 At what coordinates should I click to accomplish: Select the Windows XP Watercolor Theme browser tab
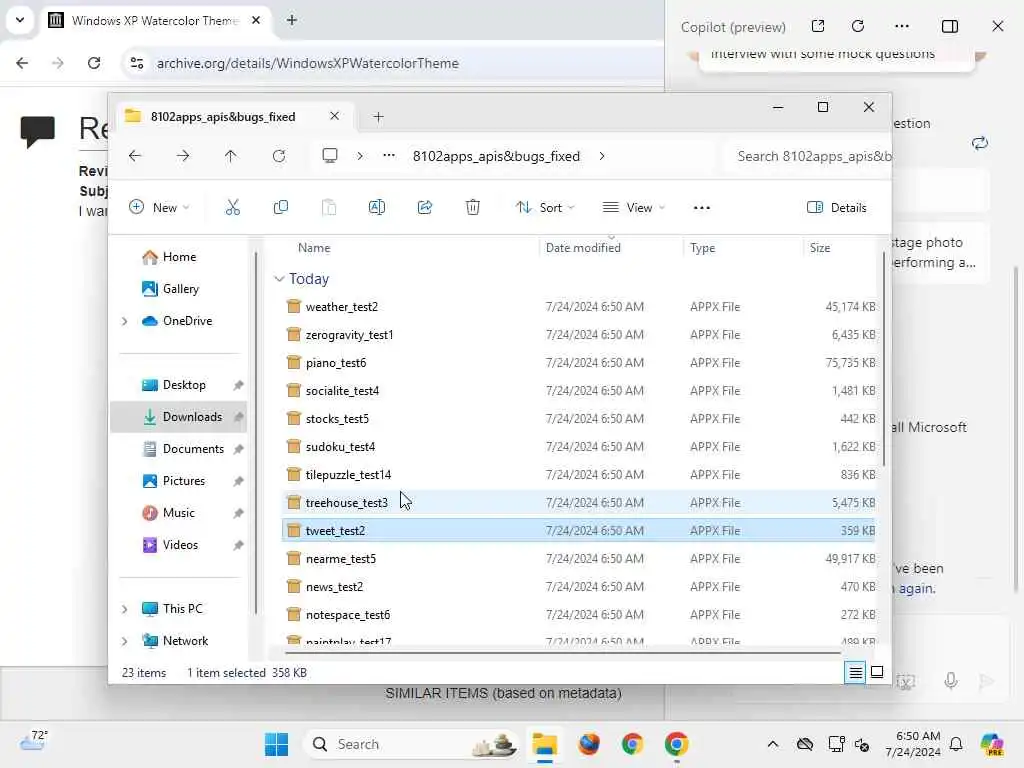pyautogui.click(x=155, y=20)
